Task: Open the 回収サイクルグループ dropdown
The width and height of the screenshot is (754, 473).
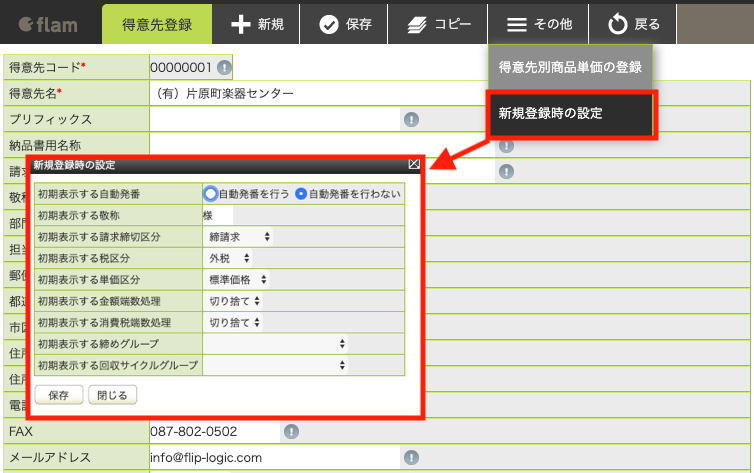Action: pos(276,365)
